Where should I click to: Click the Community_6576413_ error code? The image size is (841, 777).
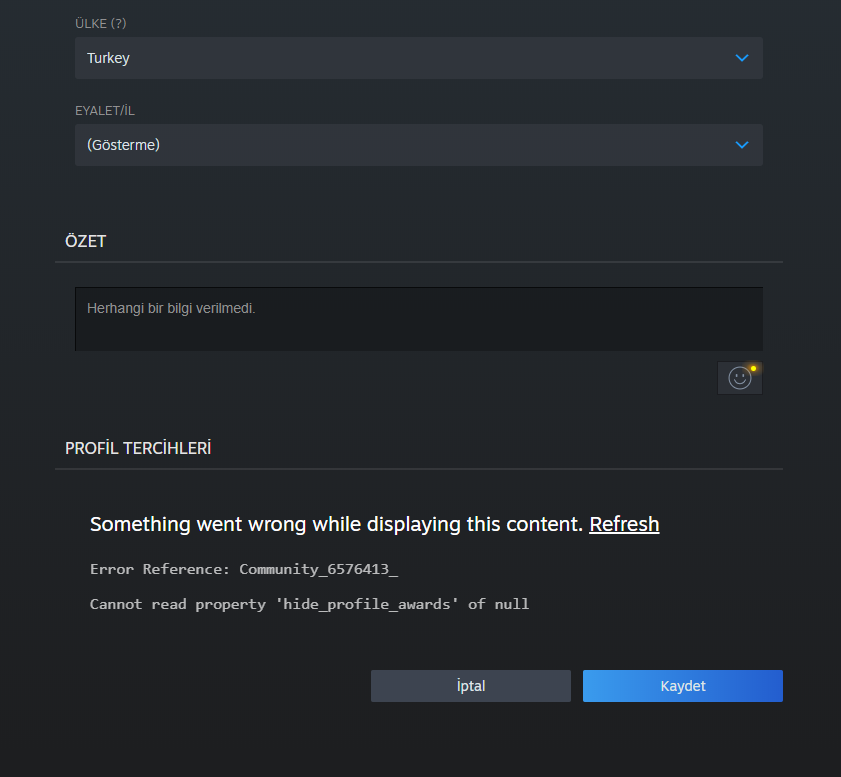(318, 569)
